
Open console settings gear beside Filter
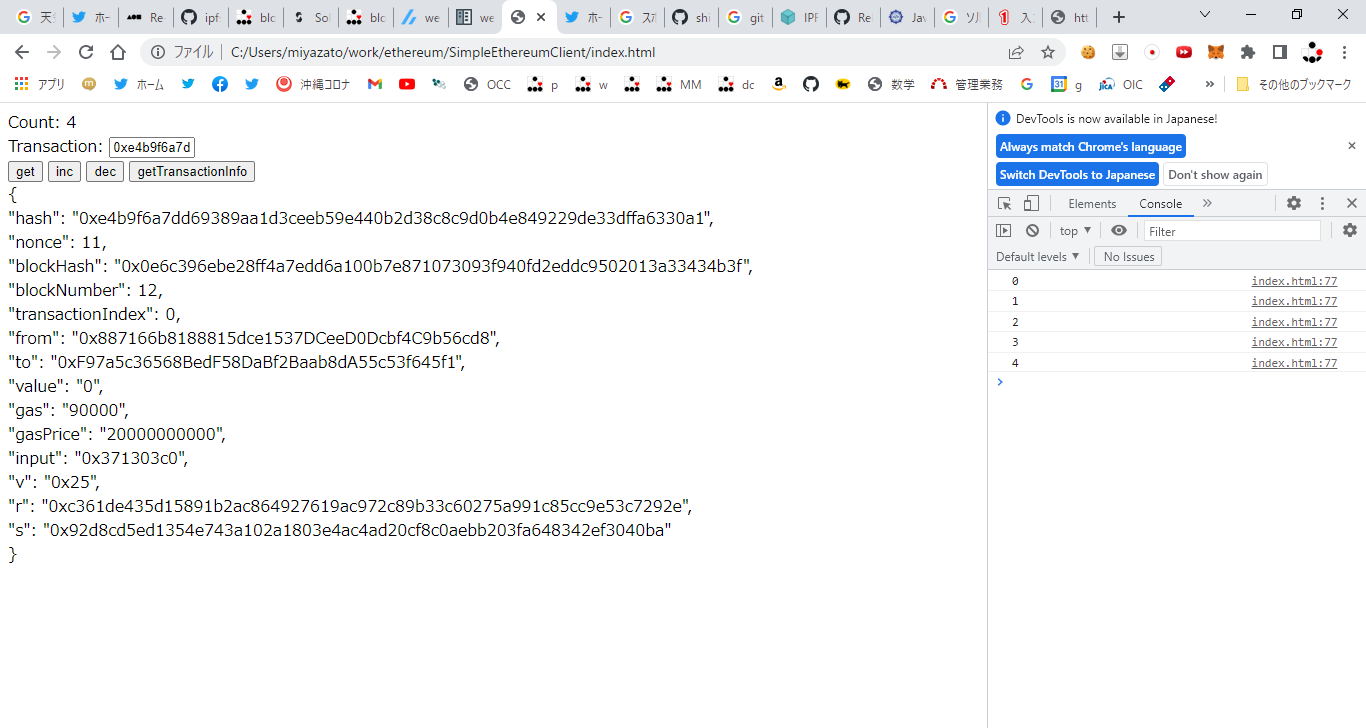point(1349,231)
